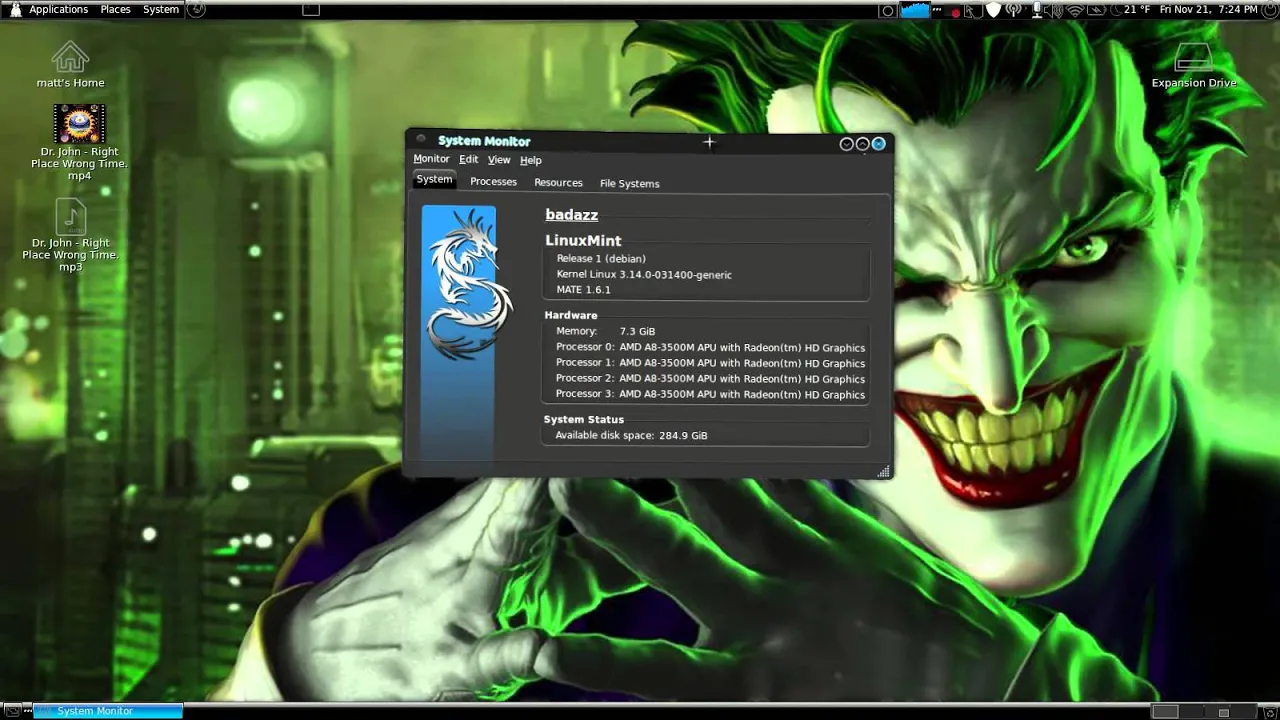Image resolution: width=1280 pixels, height=720 pixels.
Task: Open the clock showing Fri Nov 21, 7:24 PM
Action: coord(1208,9)
